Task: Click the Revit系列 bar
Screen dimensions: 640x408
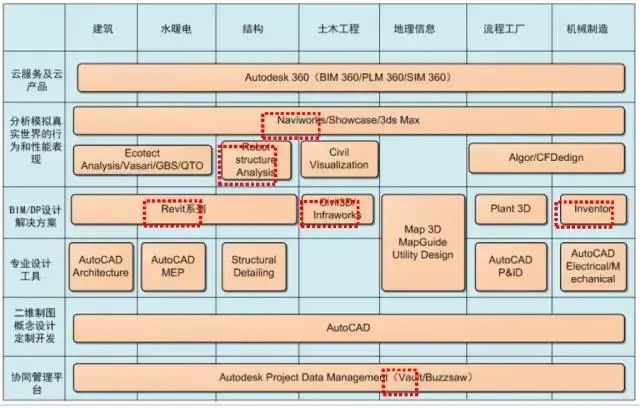Action: pyautogui.click(x=184, y=209)
